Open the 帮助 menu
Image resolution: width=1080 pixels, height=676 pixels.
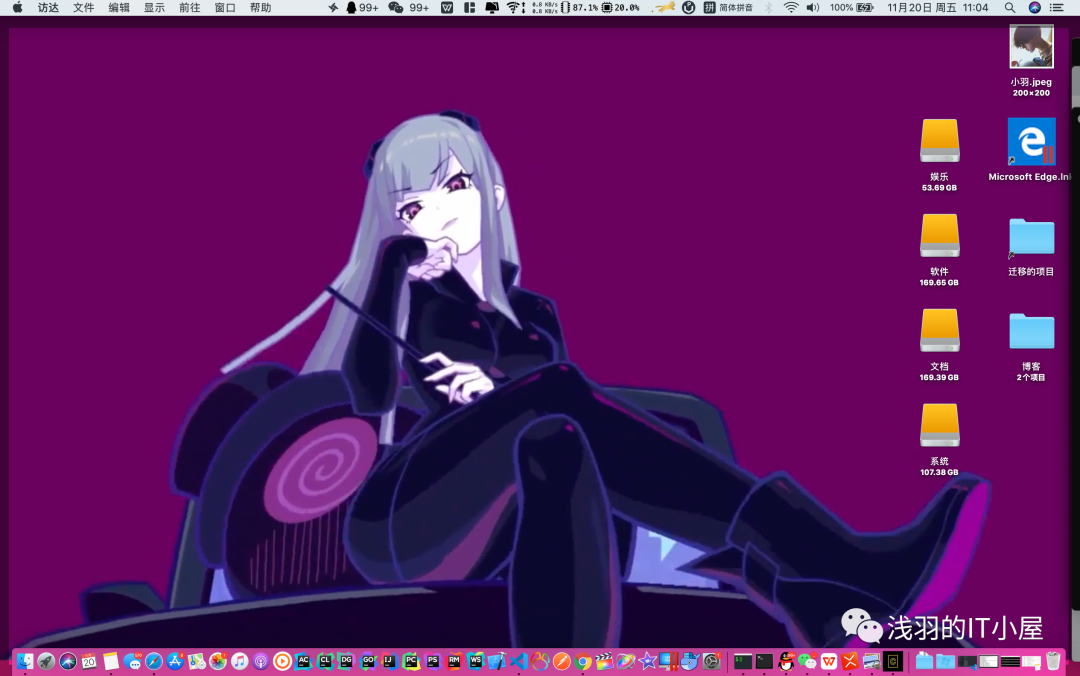pyautogui.click(x=260, y=8)
